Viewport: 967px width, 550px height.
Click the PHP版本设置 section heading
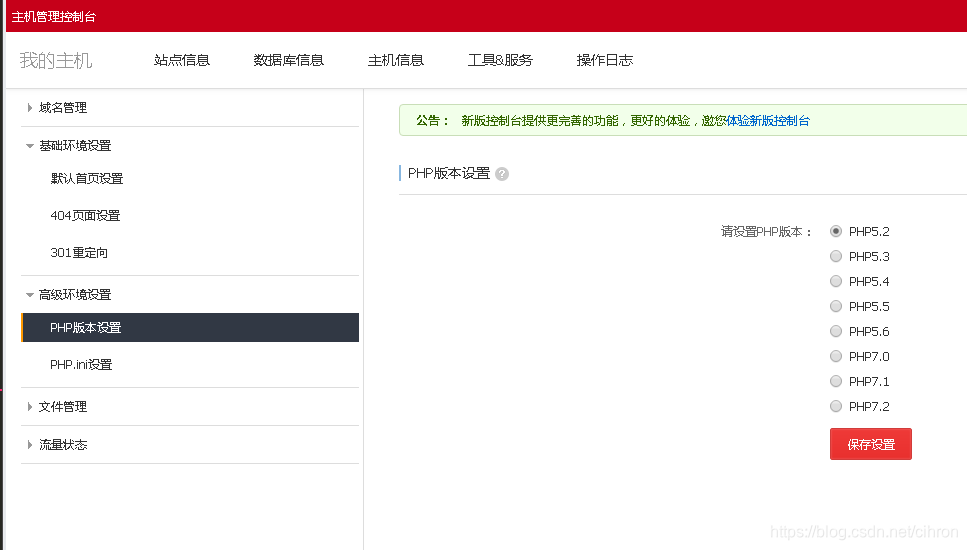(x=449, y=174)
